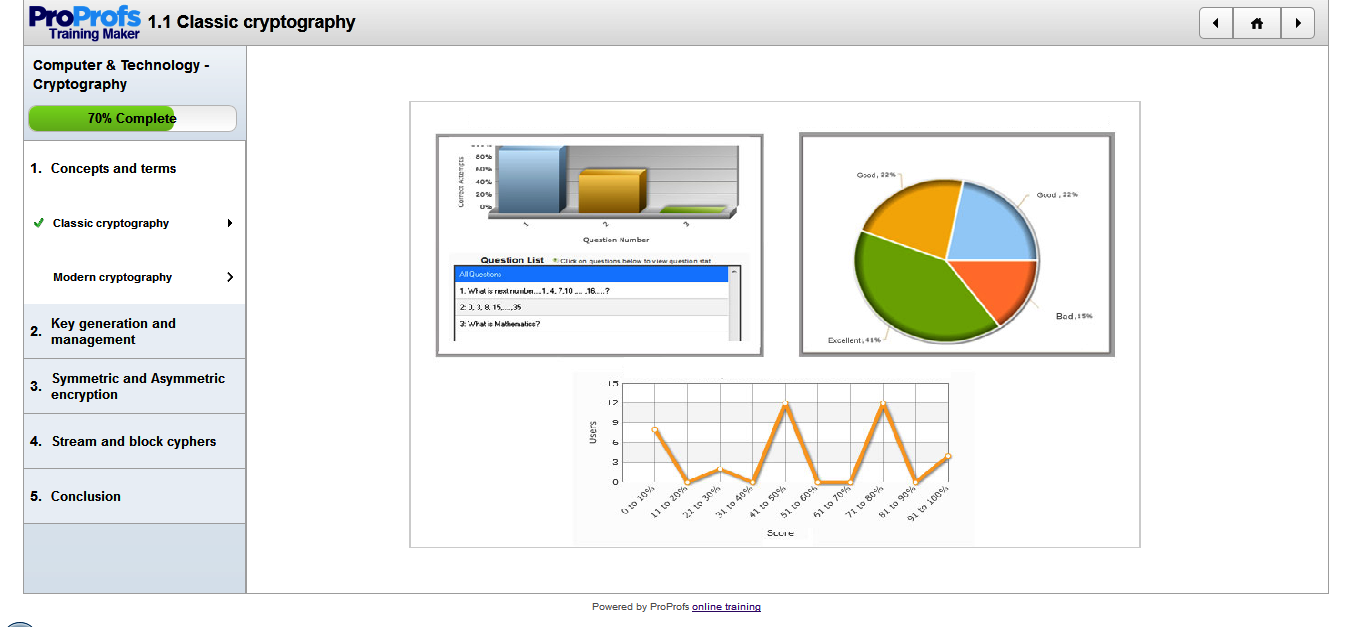Click the bar chart question list thumbnail
Viewport: 1349px width, 627px height.
coord(599,245)
